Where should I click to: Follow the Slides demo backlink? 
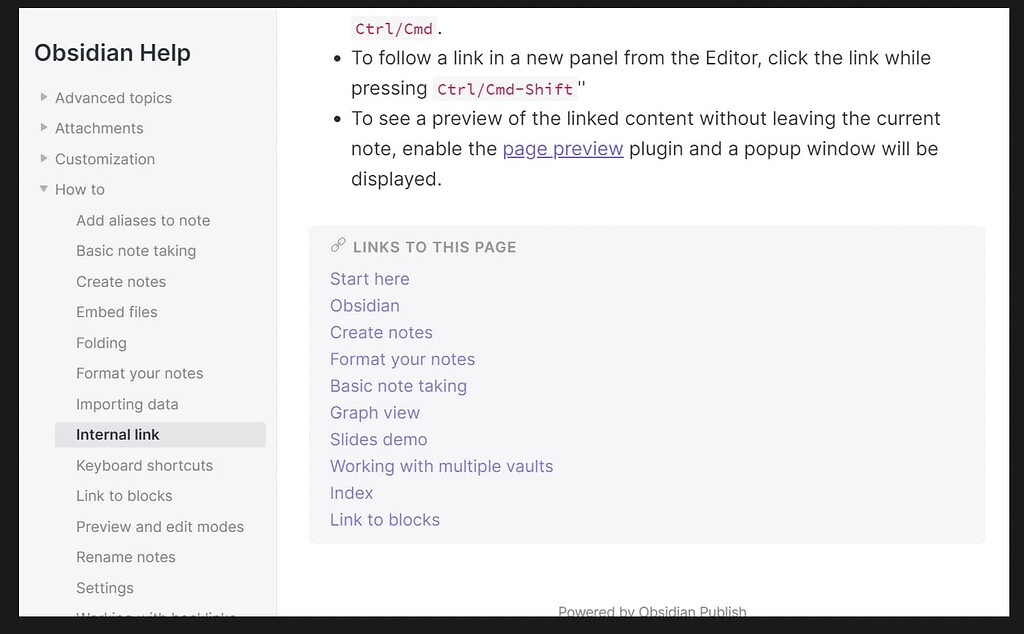(x=379, y=440)
